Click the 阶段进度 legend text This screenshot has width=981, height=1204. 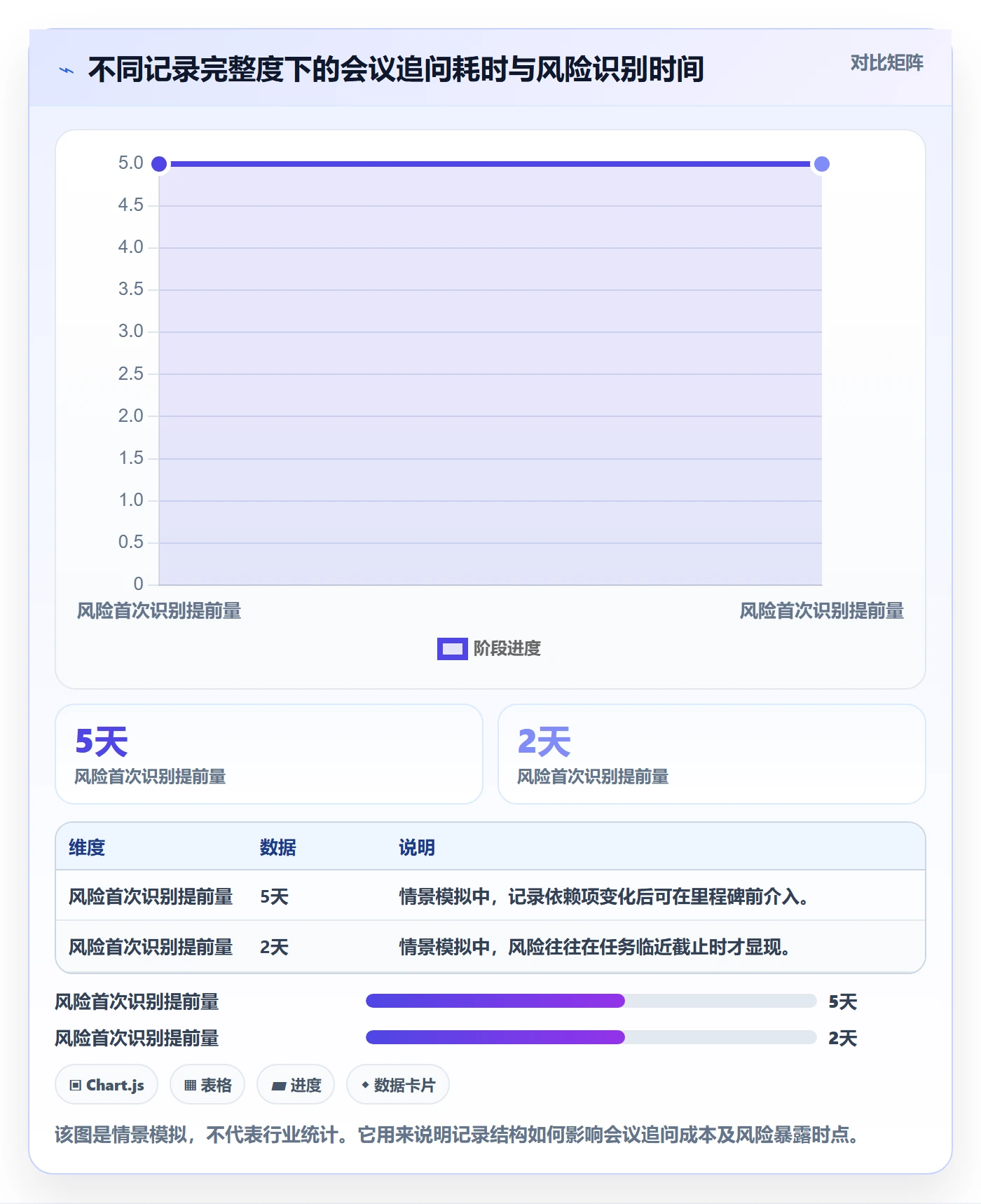pos(507,649)
